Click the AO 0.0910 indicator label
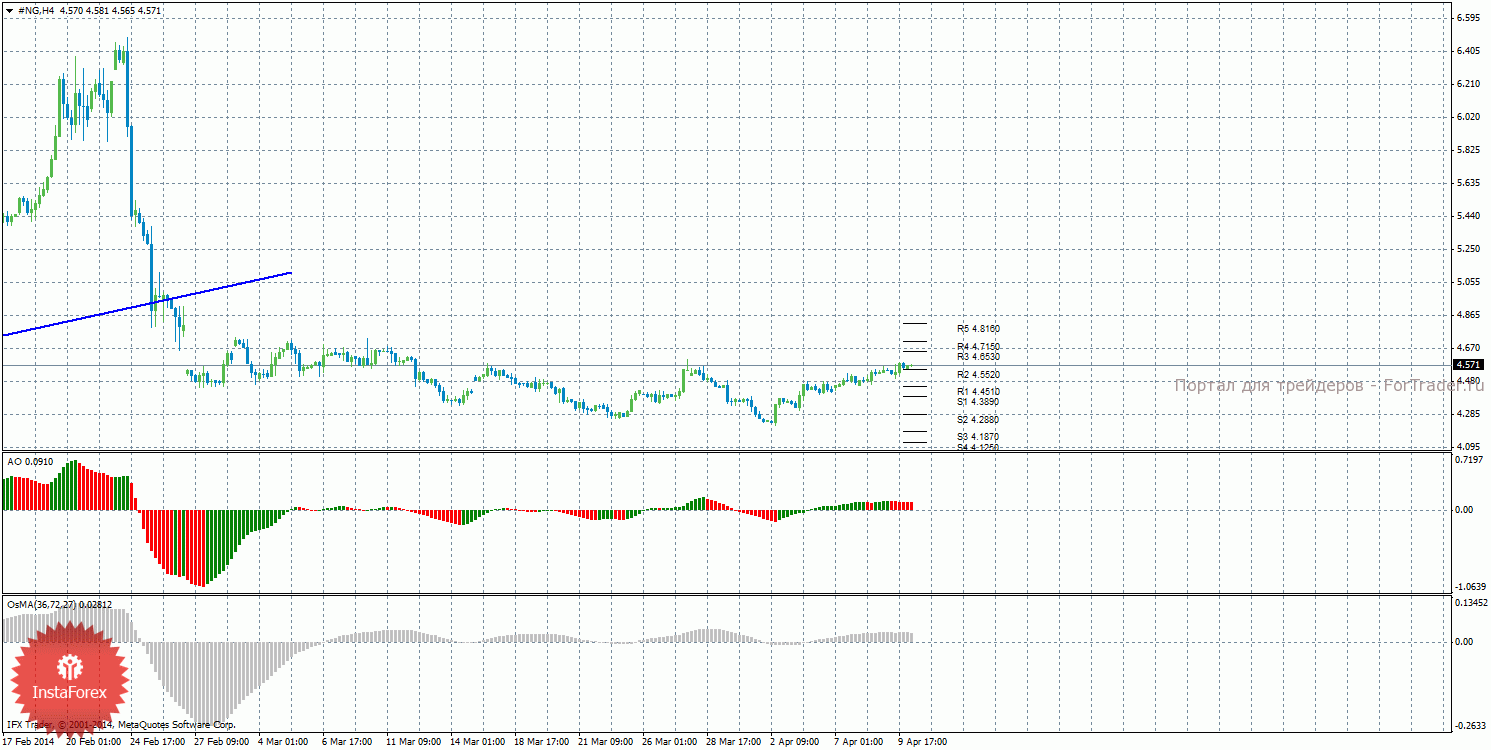This screenshot has width=1491, height=750. [x=29, y=462]
